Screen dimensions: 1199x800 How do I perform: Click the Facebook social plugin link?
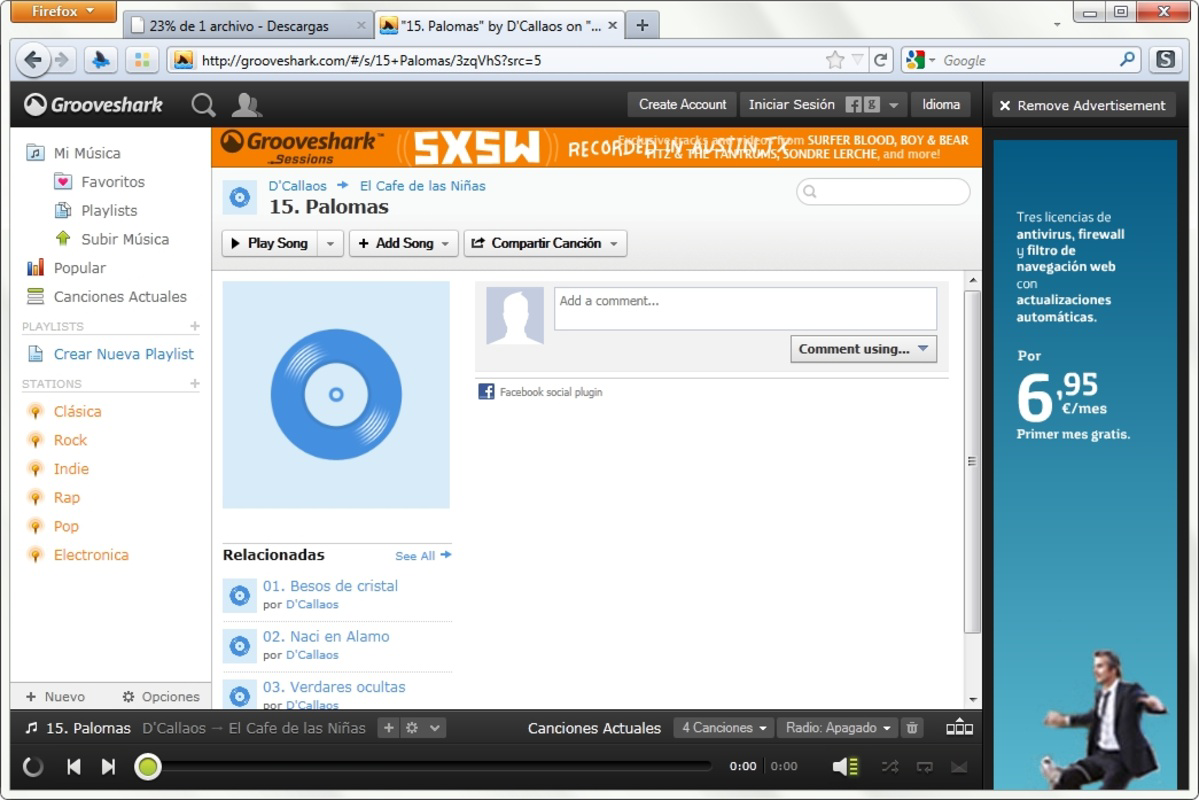pos(551,392)
